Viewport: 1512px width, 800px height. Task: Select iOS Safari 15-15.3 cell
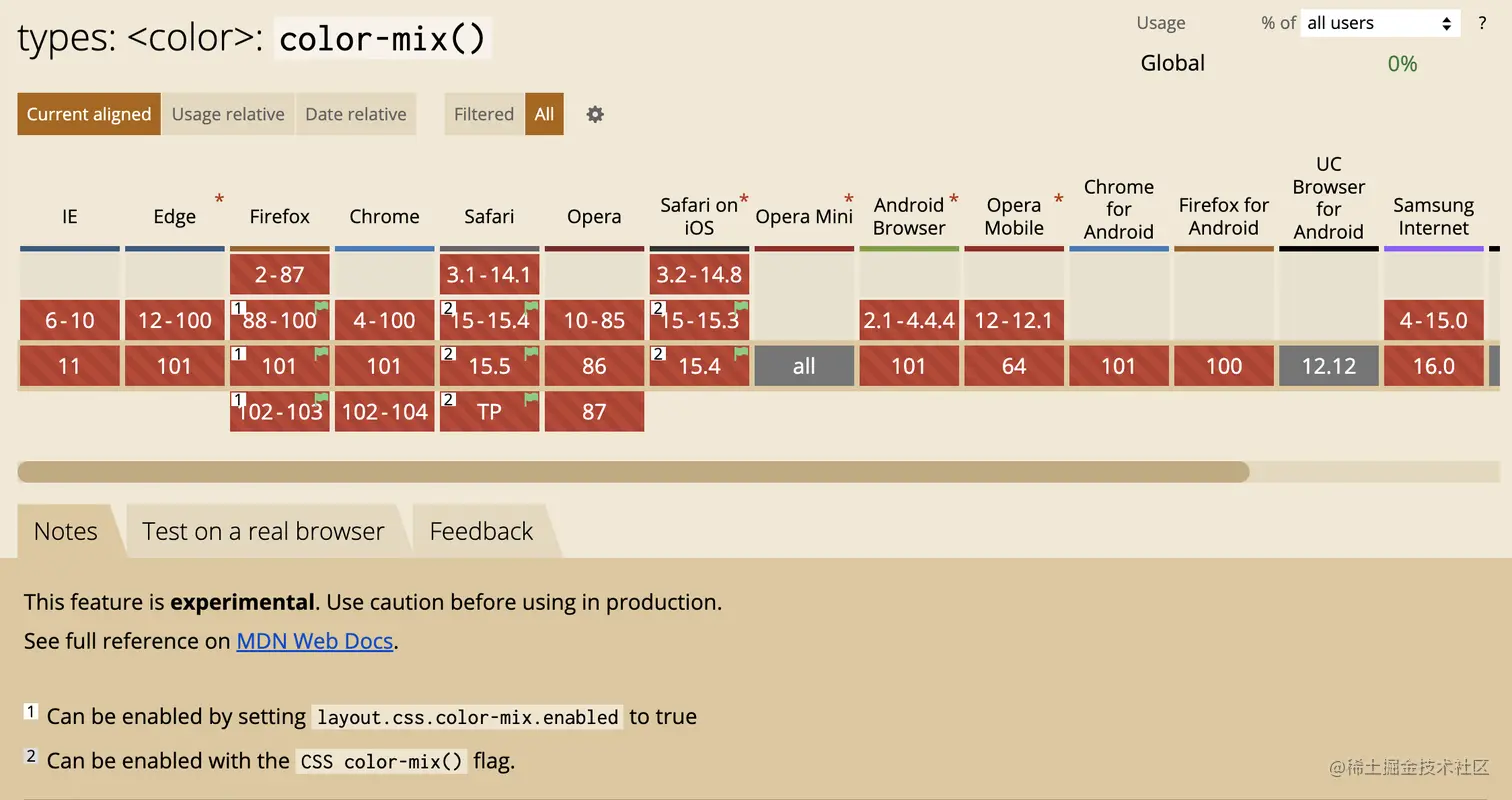(699, 320)
